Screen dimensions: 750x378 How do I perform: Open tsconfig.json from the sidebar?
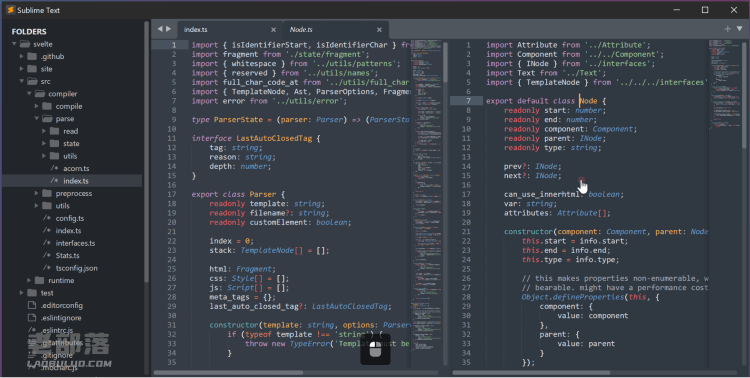[77, 268]
